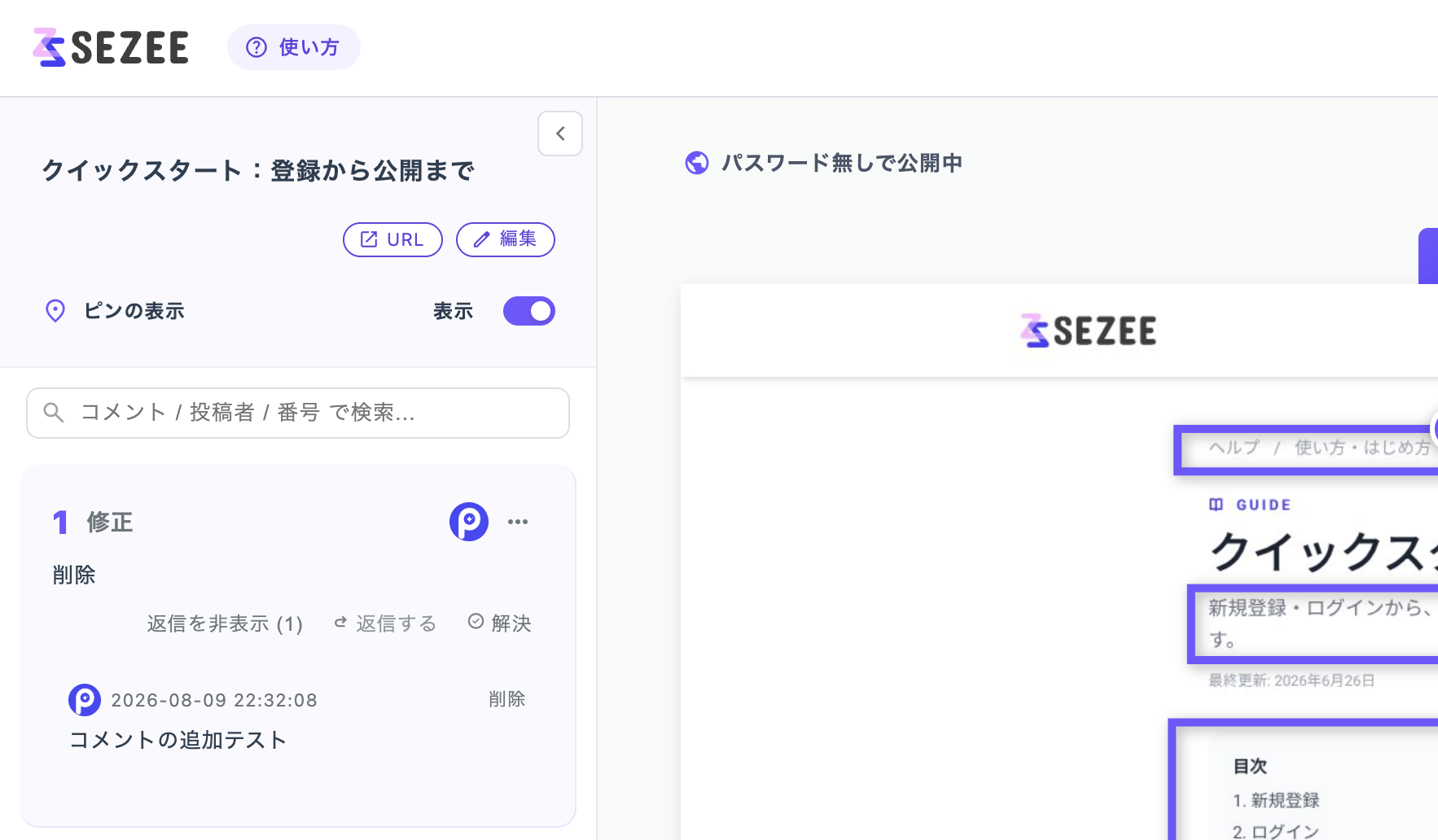Click the comment number 1 label
The width and height of the screenshot is (1438, 840).
(60, 522)
